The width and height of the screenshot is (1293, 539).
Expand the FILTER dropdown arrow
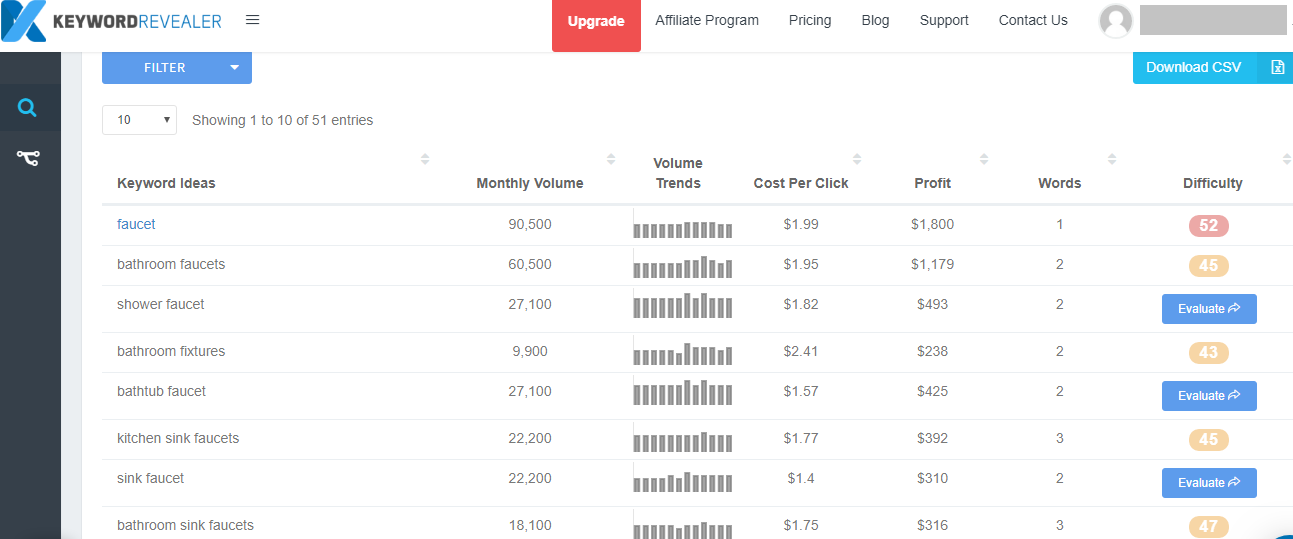tap(234, 68)
